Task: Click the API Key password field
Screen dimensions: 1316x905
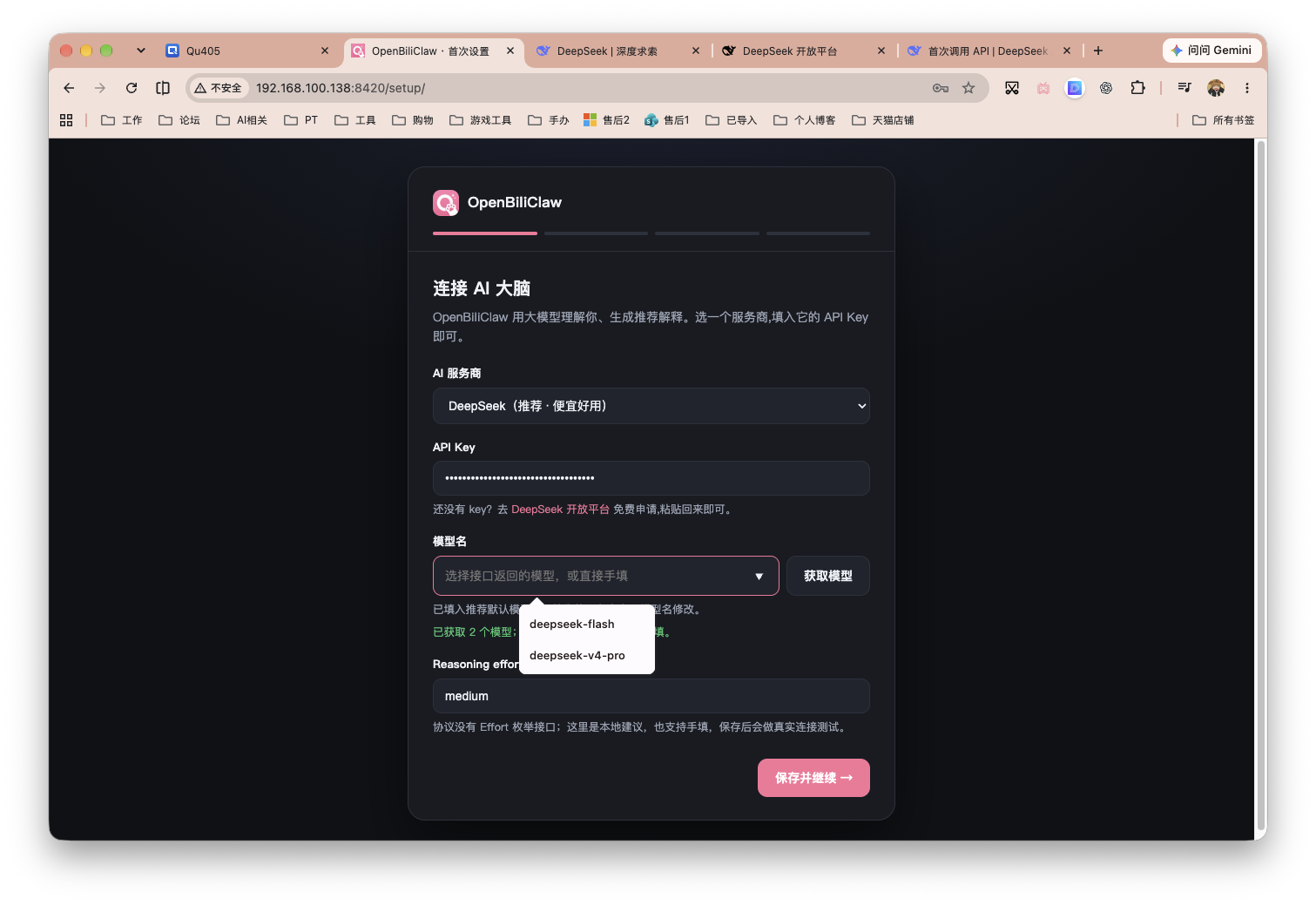Action: click(651, 478)
